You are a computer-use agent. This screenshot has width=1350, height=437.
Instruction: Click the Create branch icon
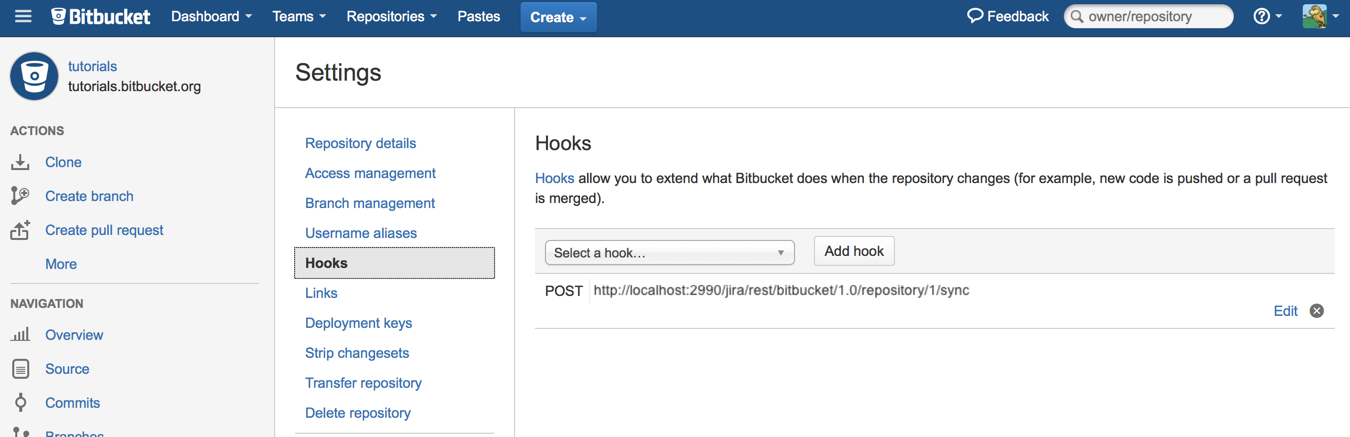point(20,196)
